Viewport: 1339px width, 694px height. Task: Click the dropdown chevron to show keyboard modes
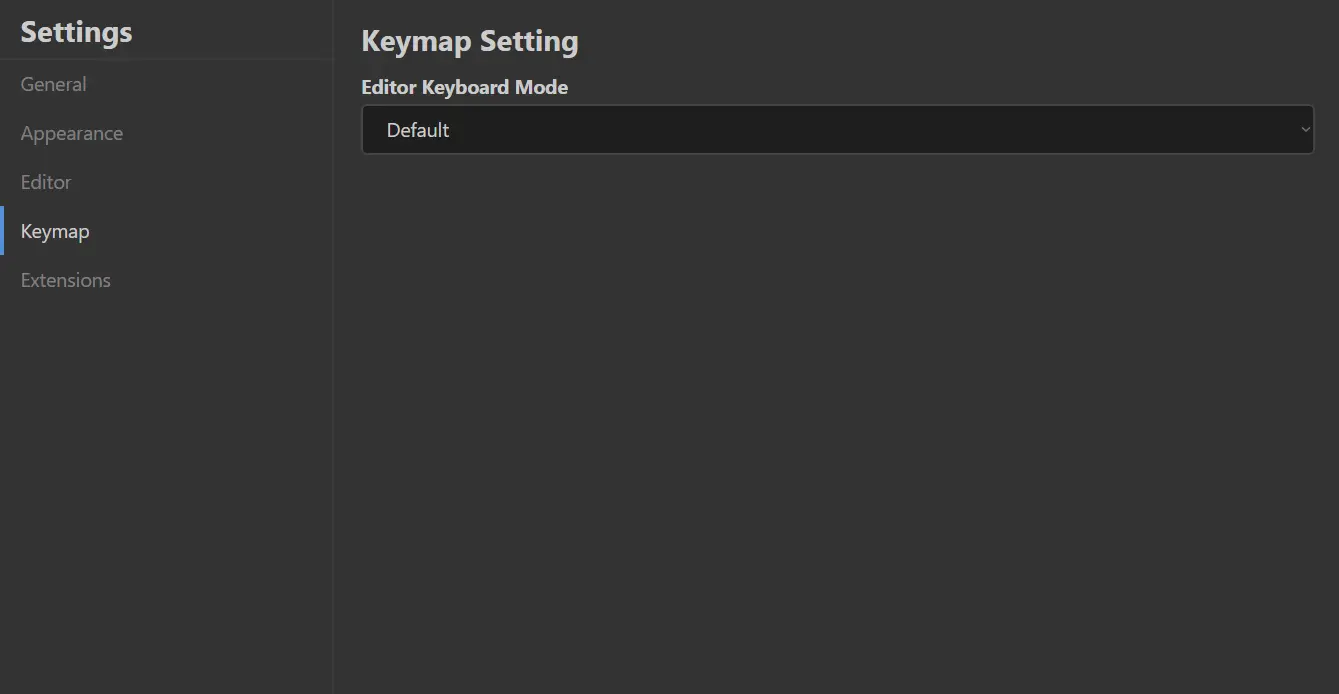point(1305,129)
